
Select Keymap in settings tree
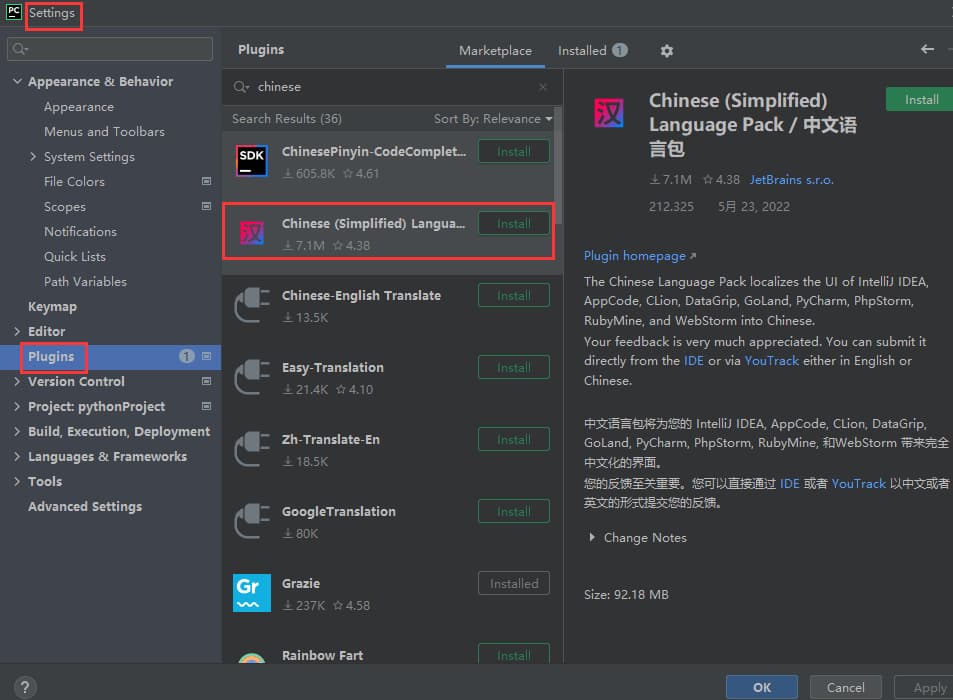tap(52, 307)
